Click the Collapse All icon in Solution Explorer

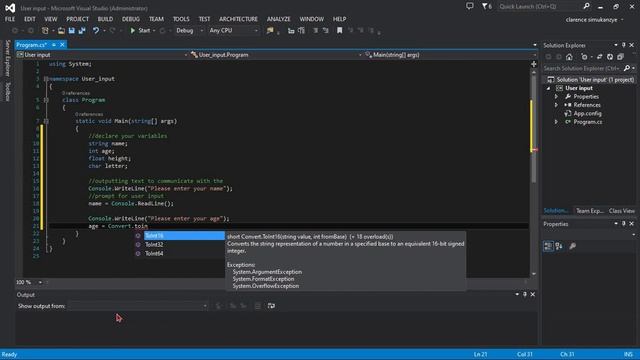tap(620, 57)
